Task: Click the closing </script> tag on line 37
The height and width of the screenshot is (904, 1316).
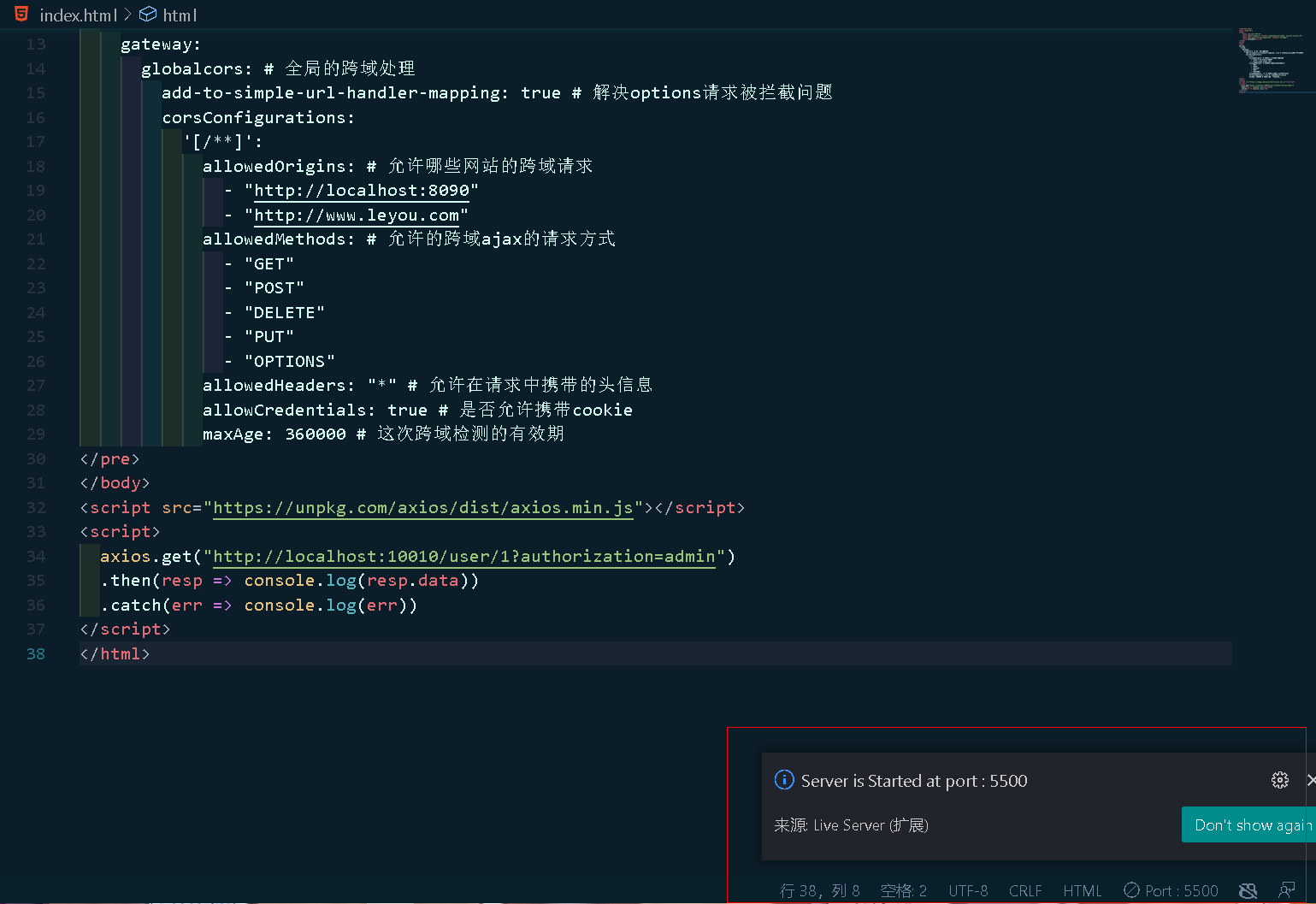Action: (125, 629)
